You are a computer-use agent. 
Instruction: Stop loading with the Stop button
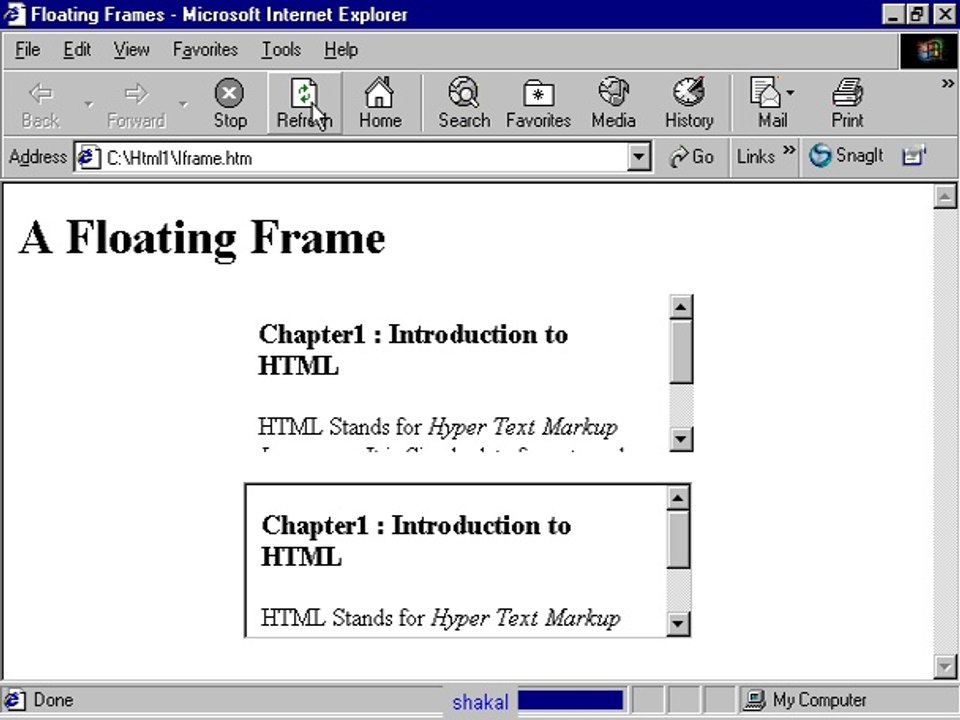coord(230,103)
